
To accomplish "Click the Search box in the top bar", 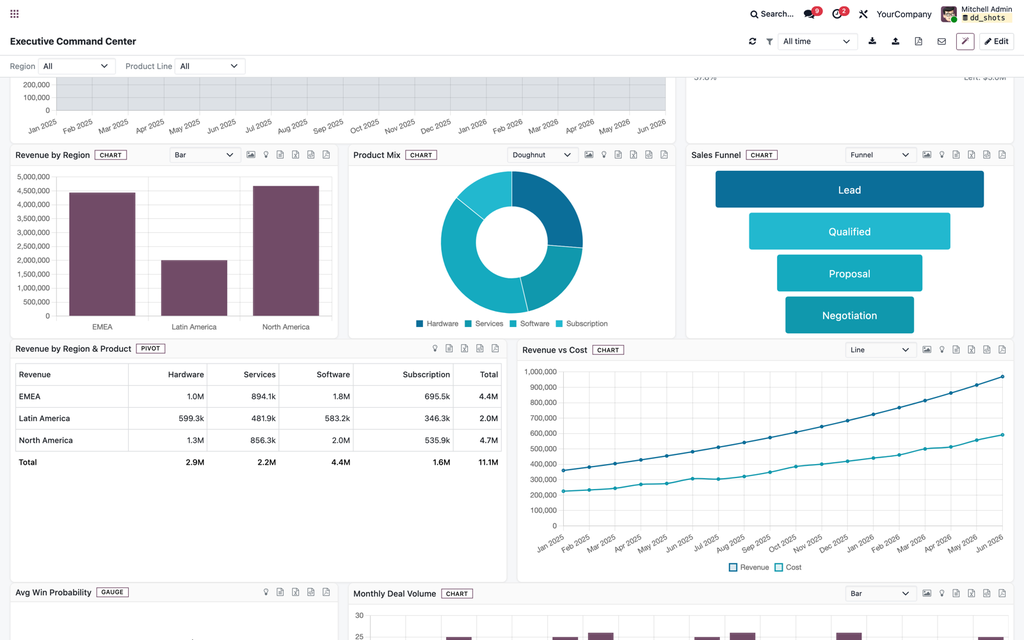I will click(772, 14).
